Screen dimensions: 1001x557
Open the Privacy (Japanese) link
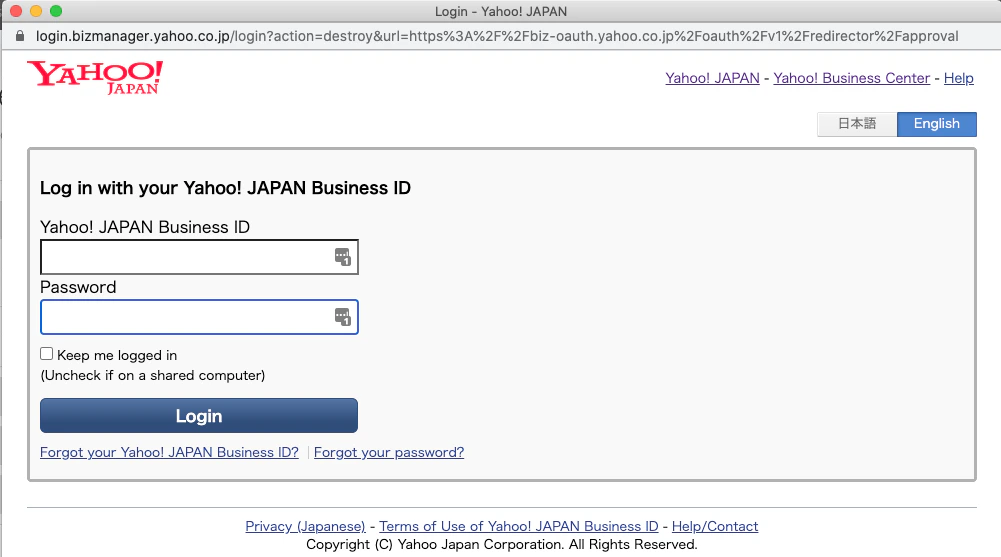[305, 526]
